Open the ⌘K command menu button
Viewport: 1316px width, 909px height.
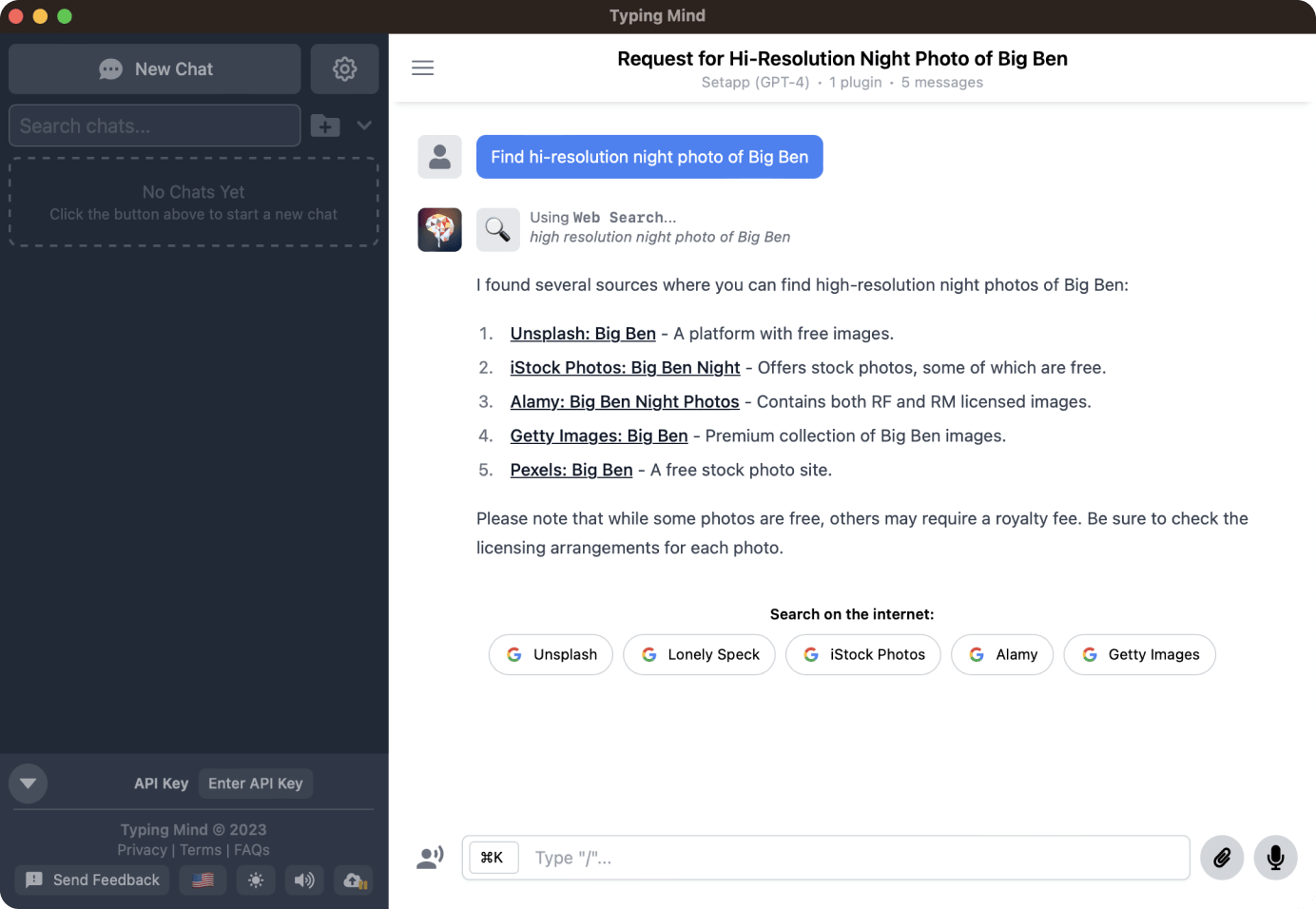click(x=493, y=858)
